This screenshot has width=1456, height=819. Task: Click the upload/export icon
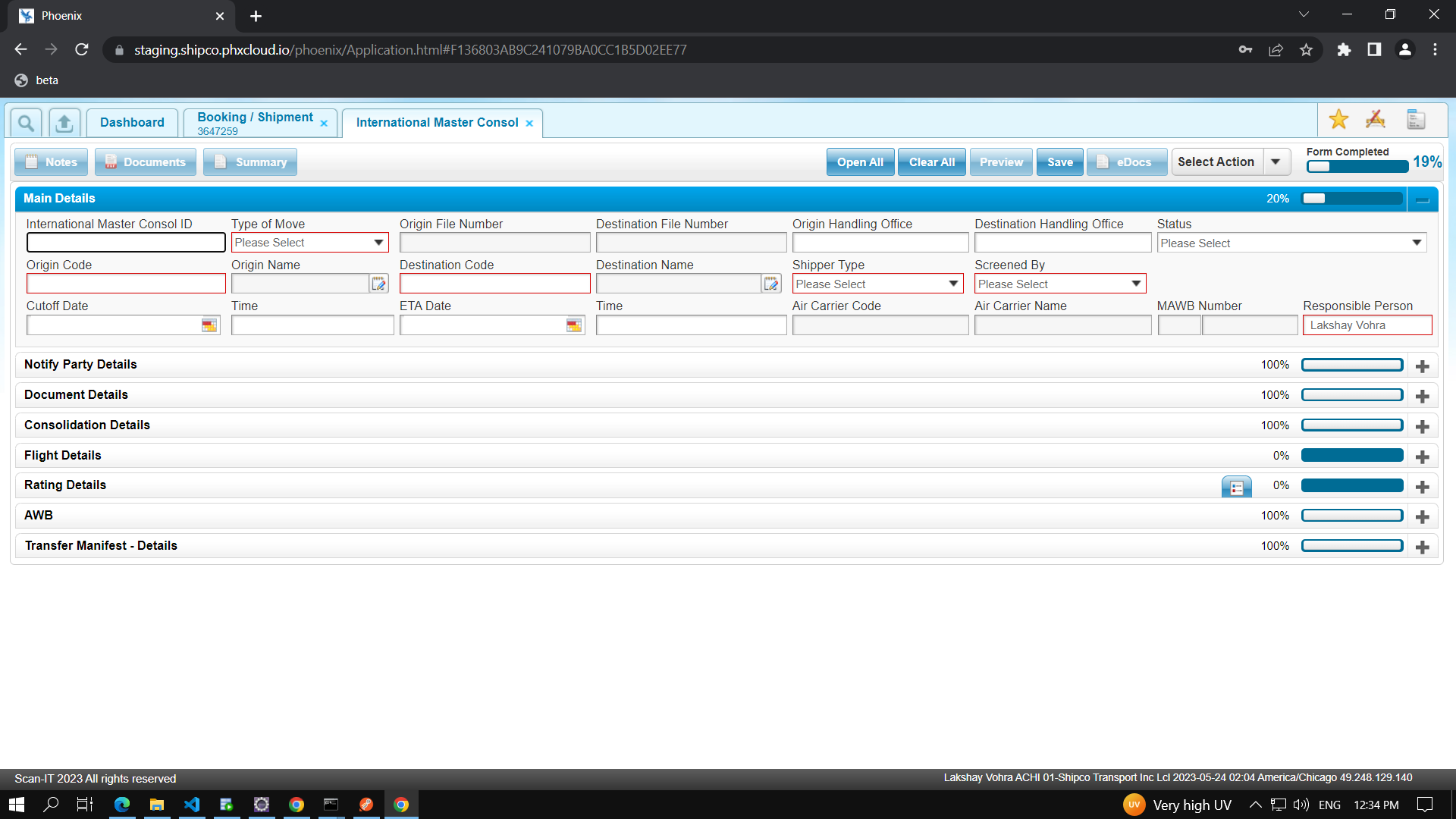[x=64, y=122]
